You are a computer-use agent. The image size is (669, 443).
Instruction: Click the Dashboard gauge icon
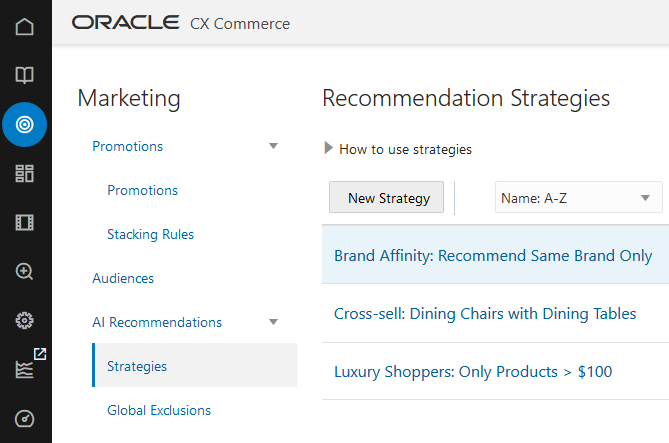click(x=25, y=418)
